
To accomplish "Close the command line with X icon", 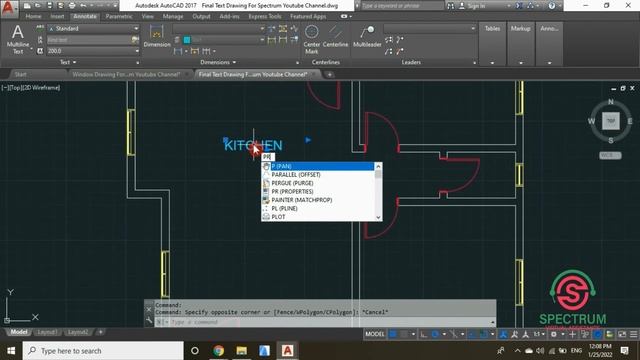I will [x=149, y=310].
